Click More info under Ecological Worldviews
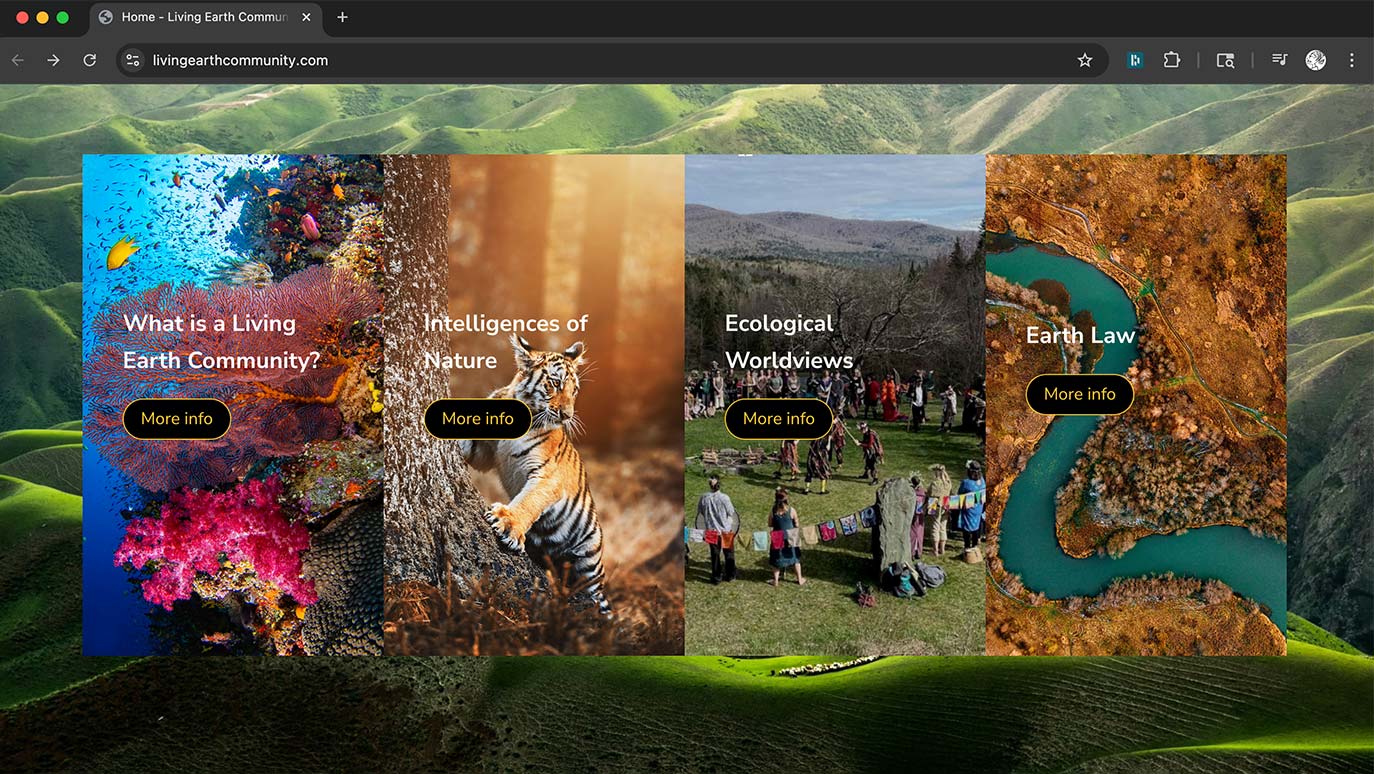This screenshot has width=1374, height=774. [x=779, y=419]
